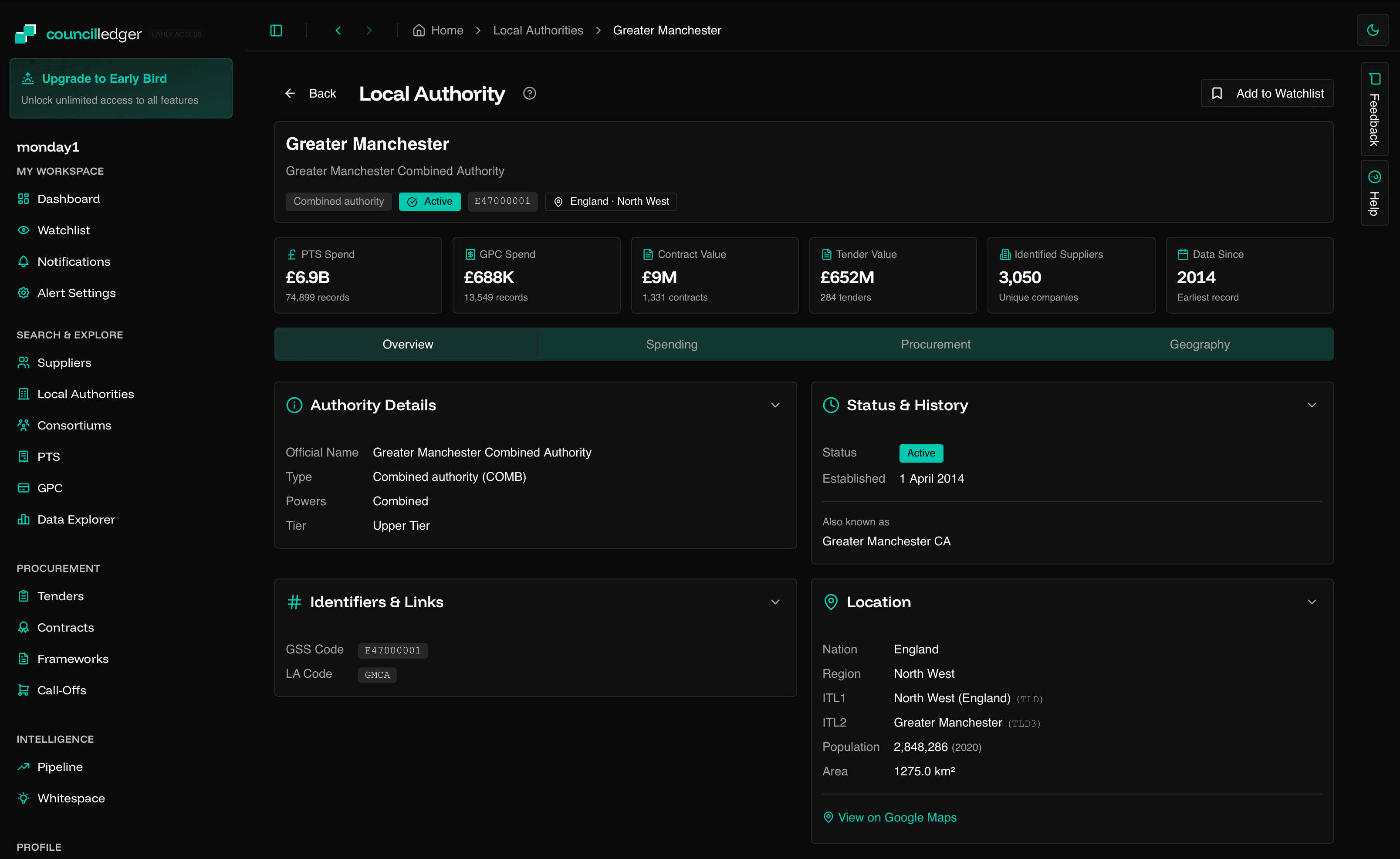1400x859 pixels.
Task: Click the Identified Suppliers 3,050 card
Action: pos(1071,275)
